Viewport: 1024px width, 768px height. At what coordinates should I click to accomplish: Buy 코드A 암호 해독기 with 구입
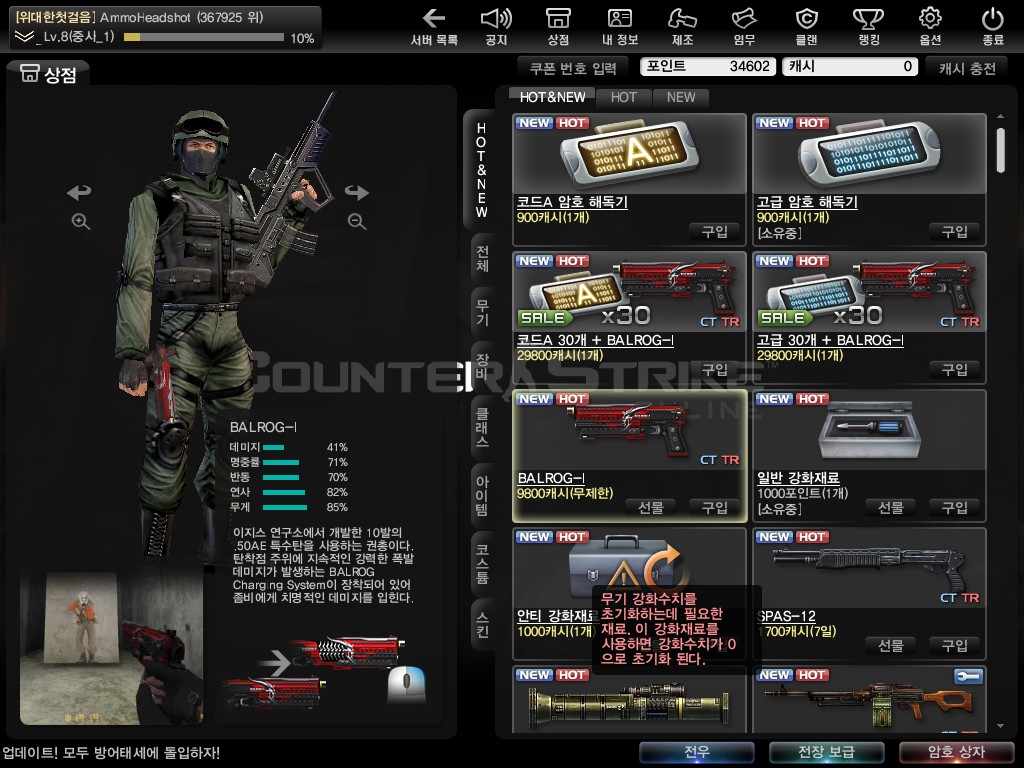click(x=714, y=231)
